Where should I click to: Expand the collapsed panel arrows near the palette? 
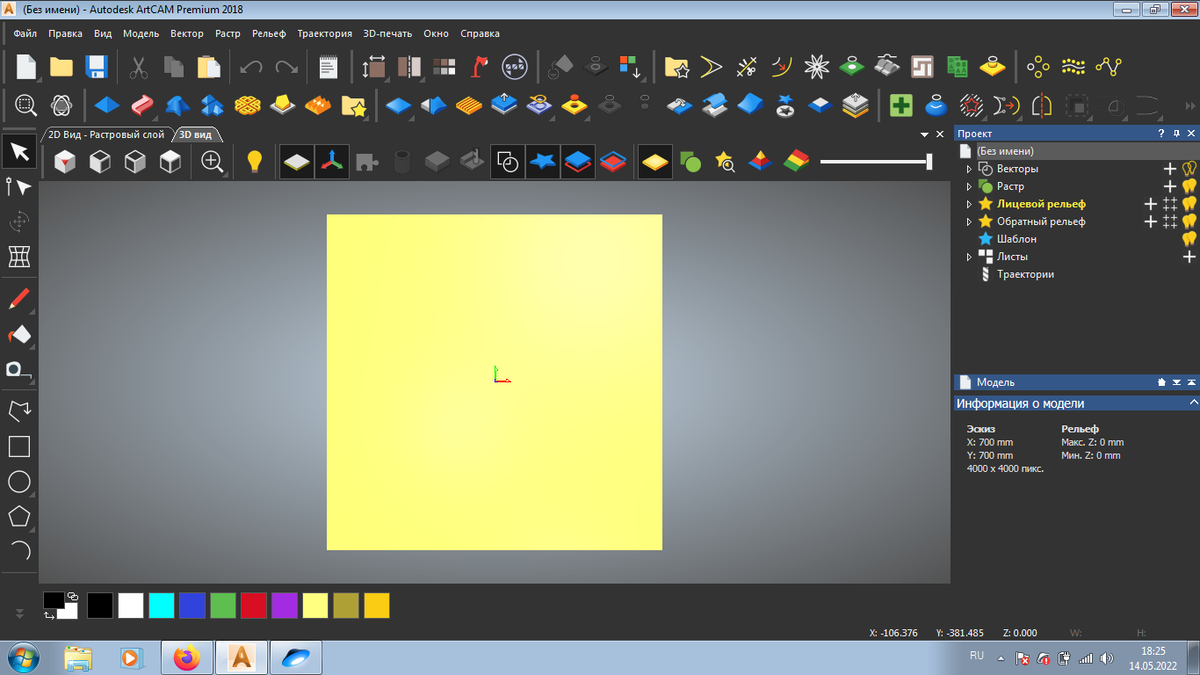[x=18, y=612]
